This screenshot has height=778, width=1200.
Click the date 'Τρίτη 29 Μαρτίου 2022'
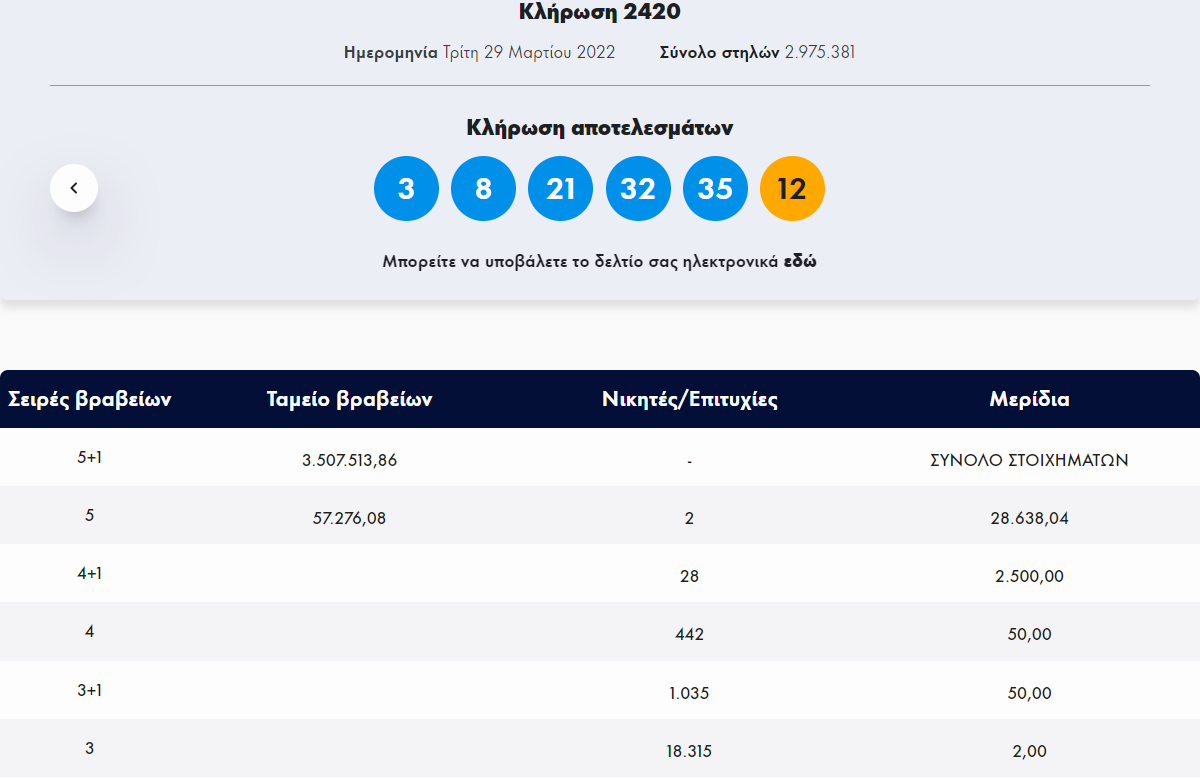[x=529, y=52]
